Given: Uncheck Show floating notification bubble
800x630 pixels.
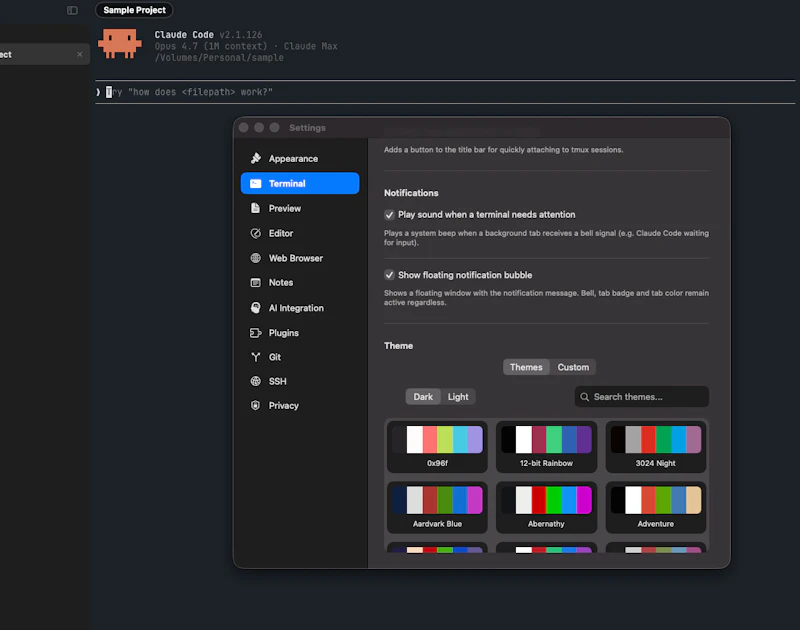Looking at the screenshot, I should coord(389,275).
